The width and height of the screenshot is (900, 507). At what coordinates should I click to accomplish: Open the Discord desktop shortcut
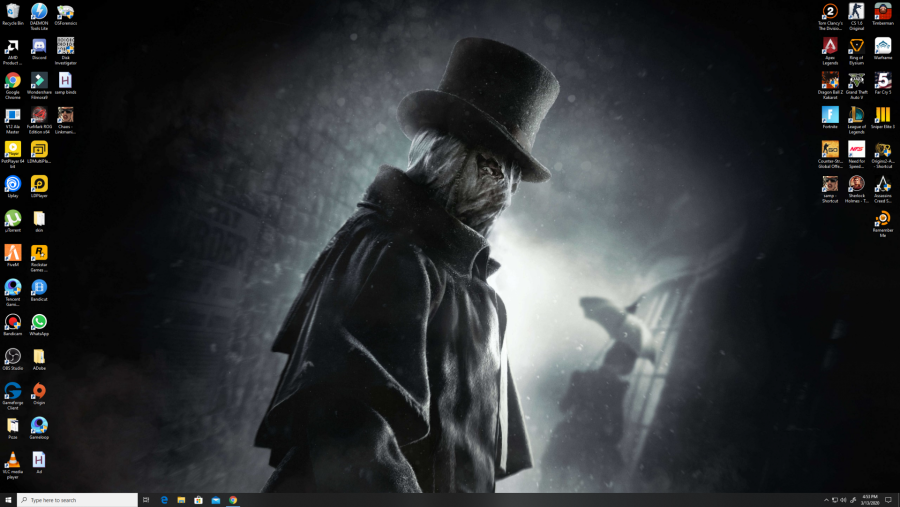coord(39,46)
